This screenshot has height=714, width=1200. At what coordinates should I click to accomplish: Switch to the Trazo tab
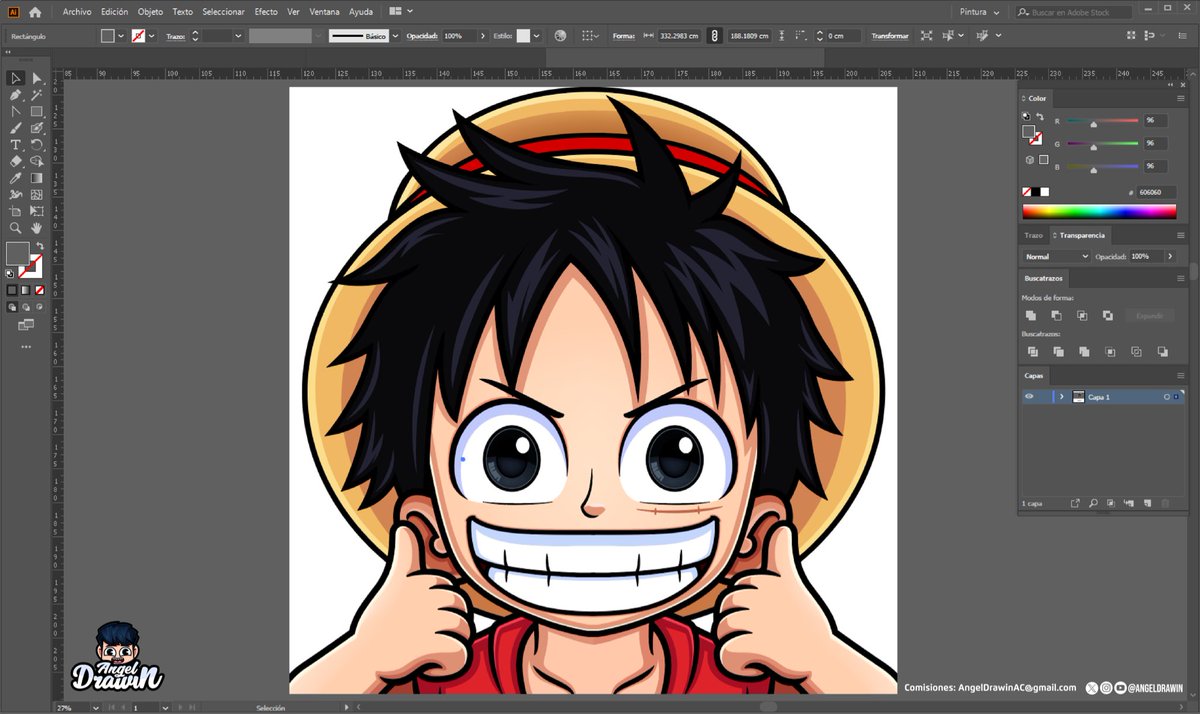click(x=1031, y=236)
